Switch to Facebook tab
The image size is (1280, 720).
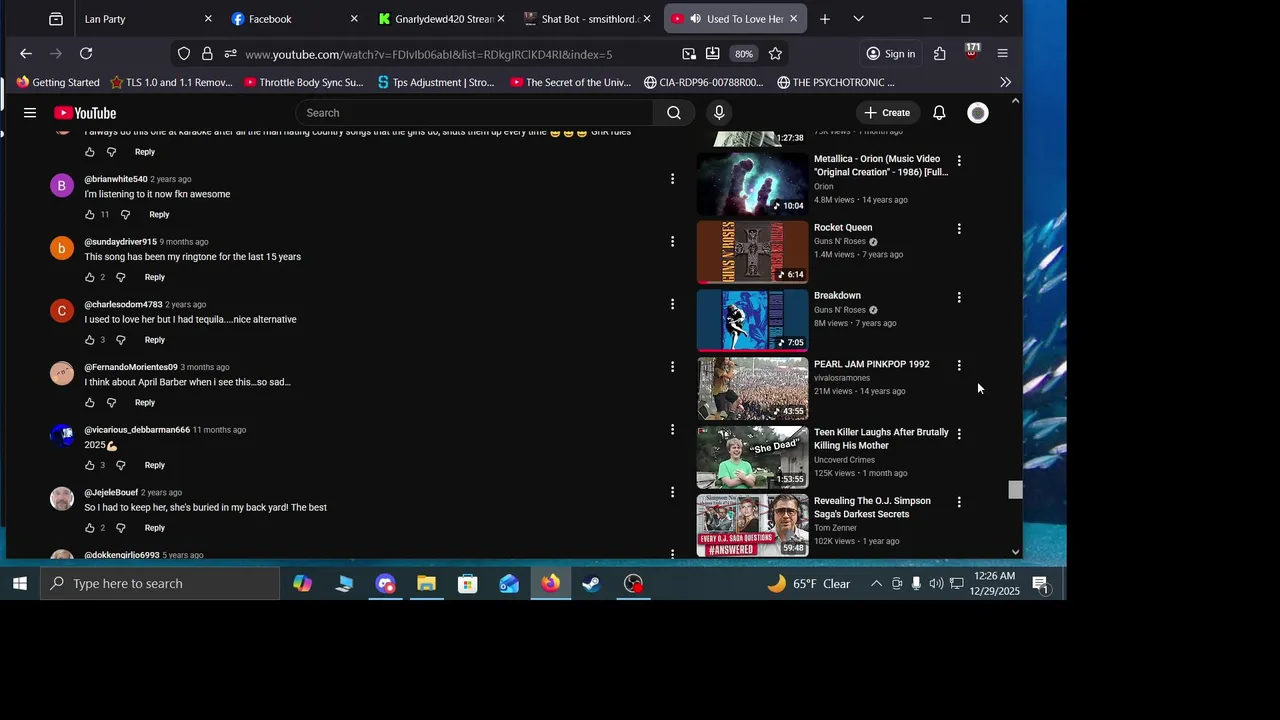pos(293,19)
